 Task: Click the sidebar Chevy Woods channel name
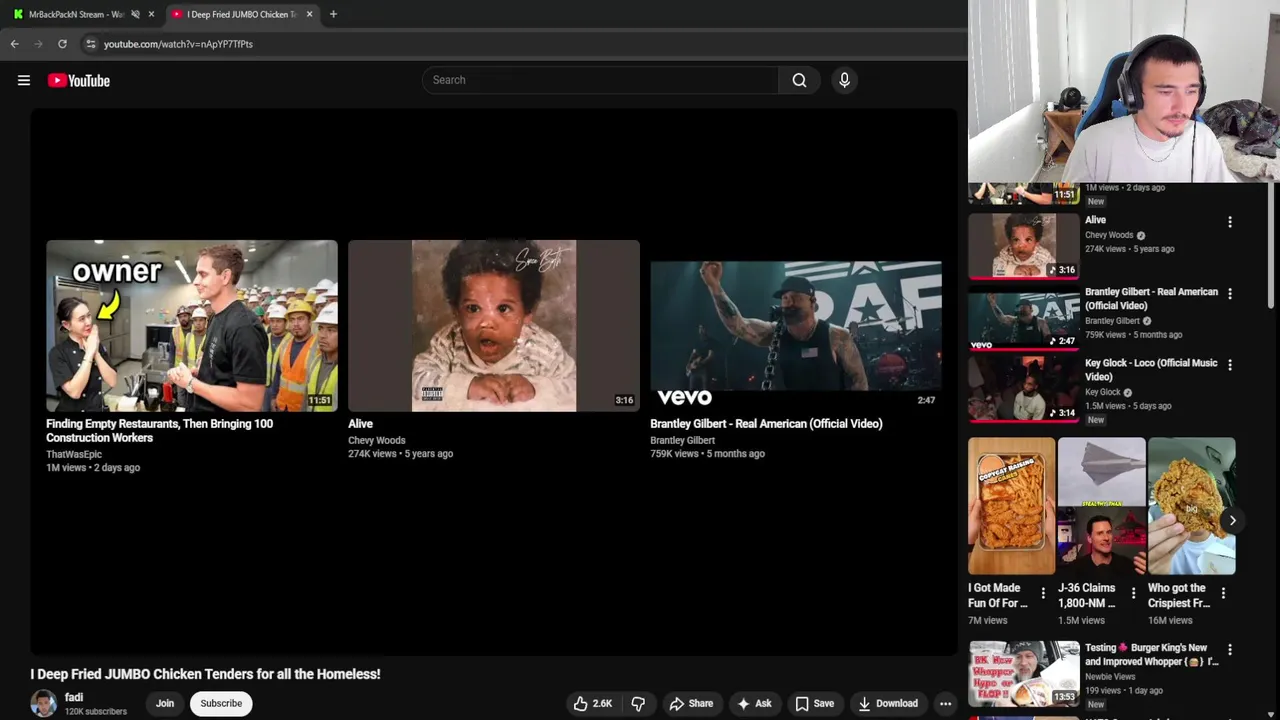pyautogui.click(x=1109, y=235)
